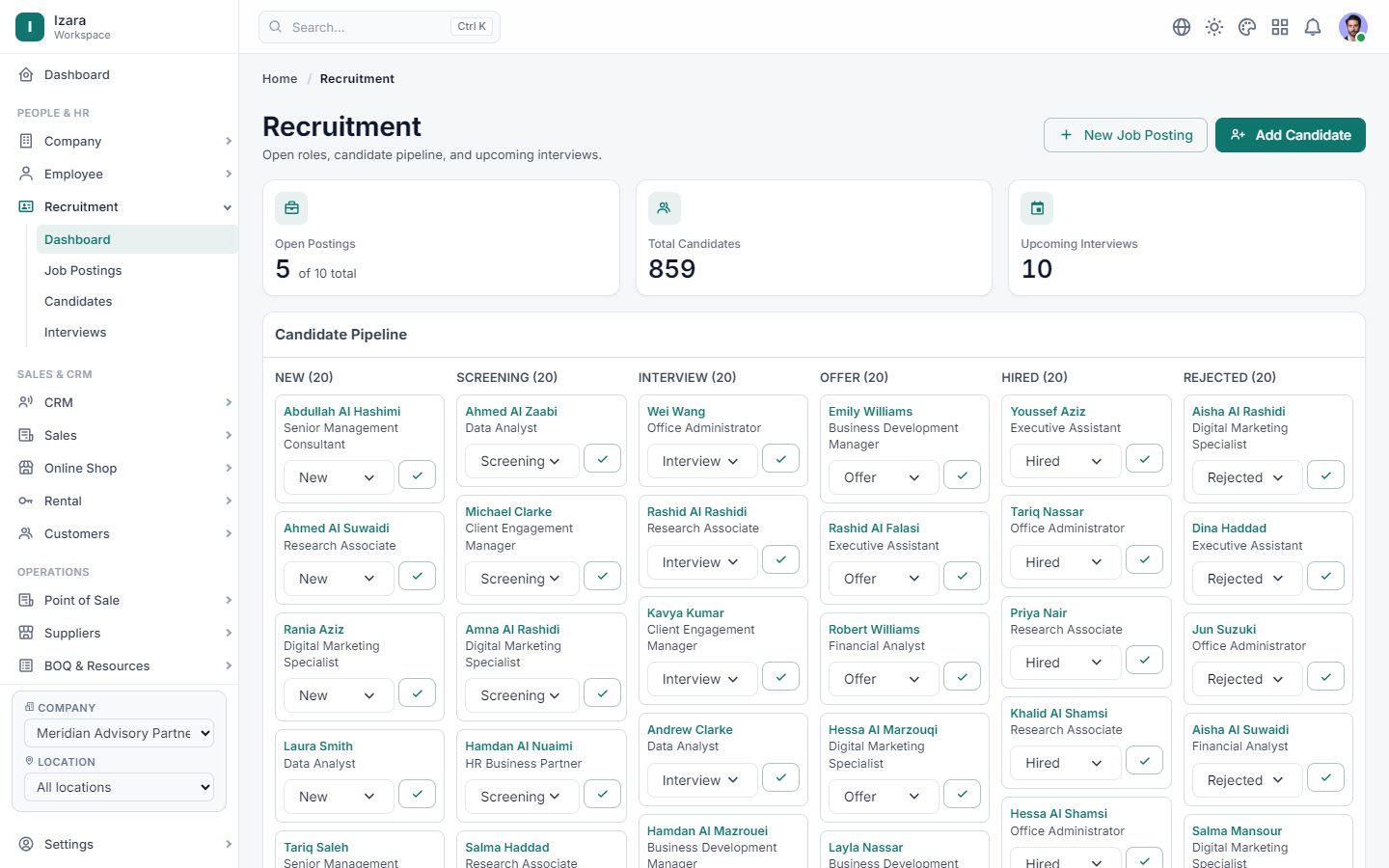Click the Point of Sale icon

(x=26, y=600)
